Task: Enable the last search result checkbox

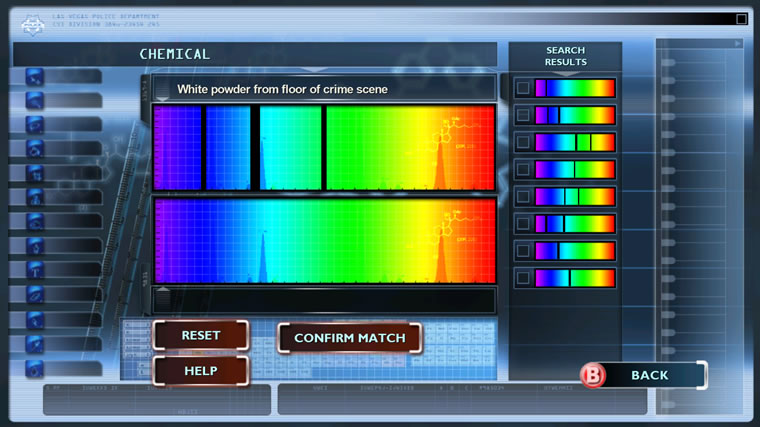Action: coord(522,277)
